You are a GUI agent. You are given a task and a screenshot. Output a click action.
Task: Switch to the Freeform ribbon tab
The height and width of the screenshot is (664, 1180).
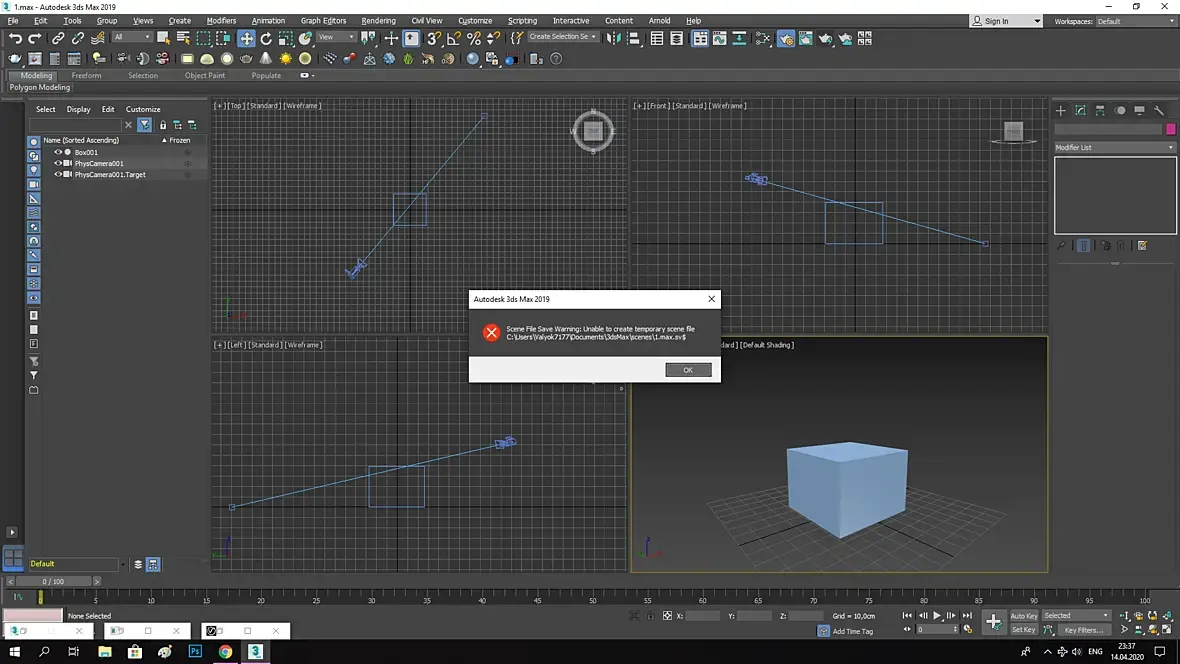coord(86,75)
